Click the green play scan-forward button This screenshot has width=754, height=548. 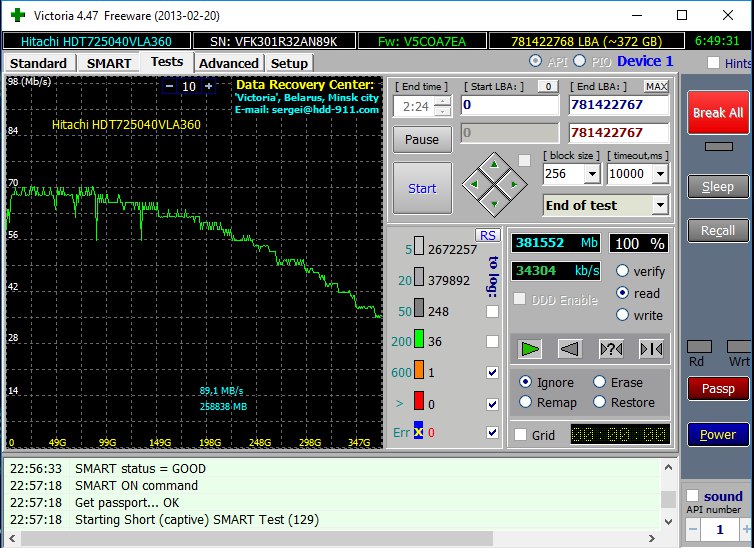[x=530, y=349]
